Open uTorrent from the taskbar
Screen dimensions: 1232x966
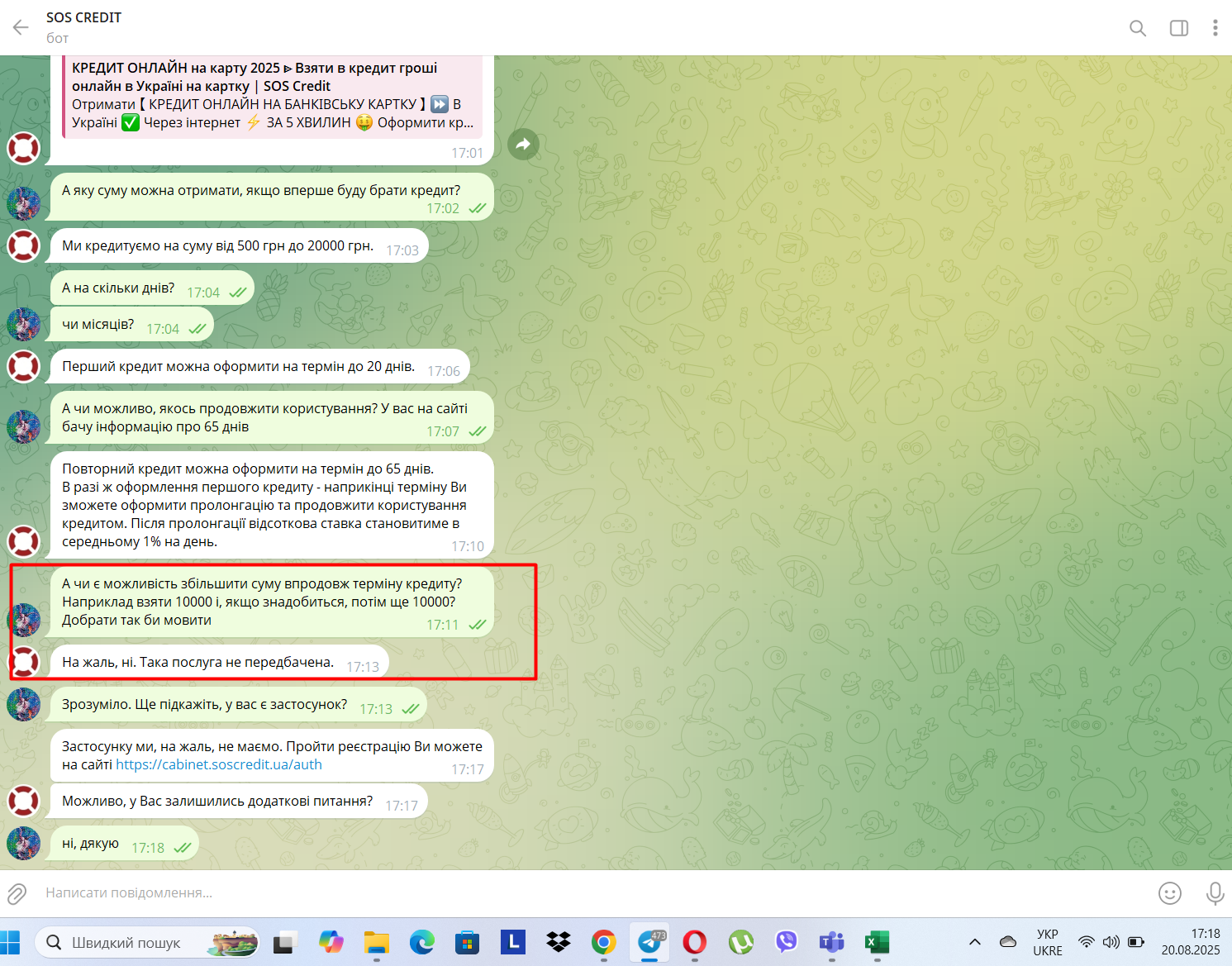[x=740, y=942]
